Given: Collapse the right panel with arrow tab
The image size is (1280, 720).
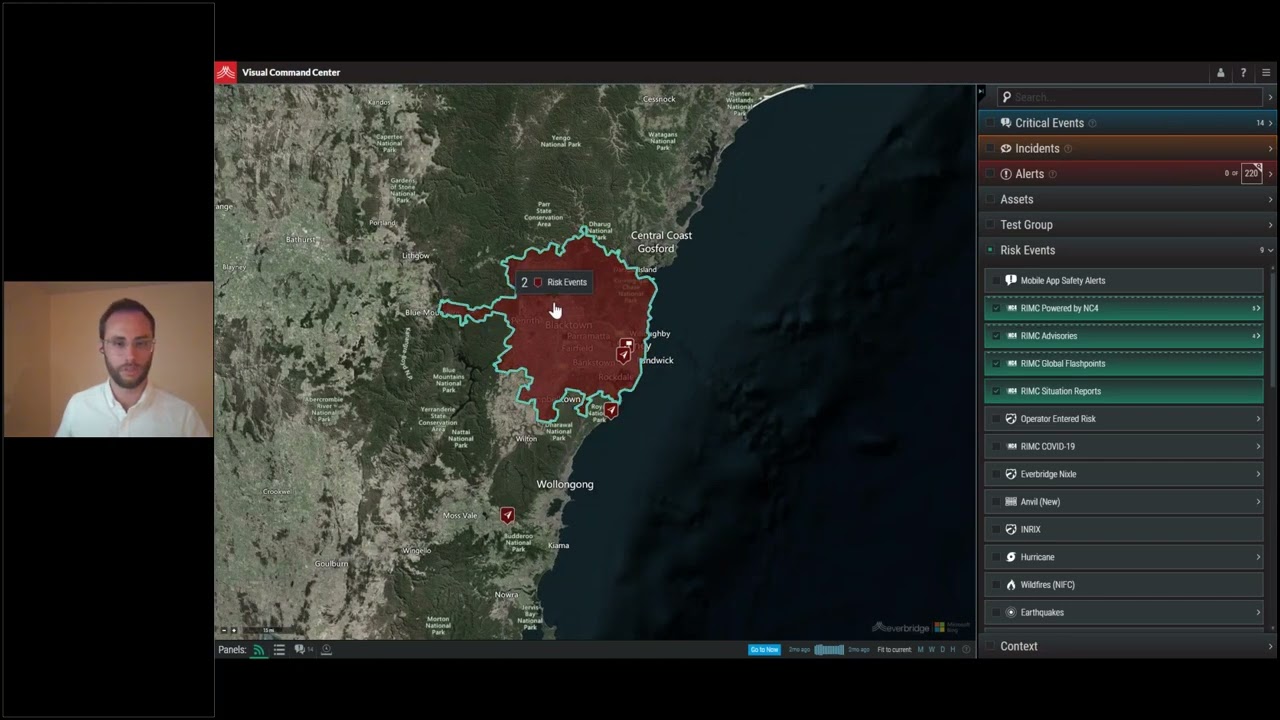Looking at the screenshot, I should point(981,93).
